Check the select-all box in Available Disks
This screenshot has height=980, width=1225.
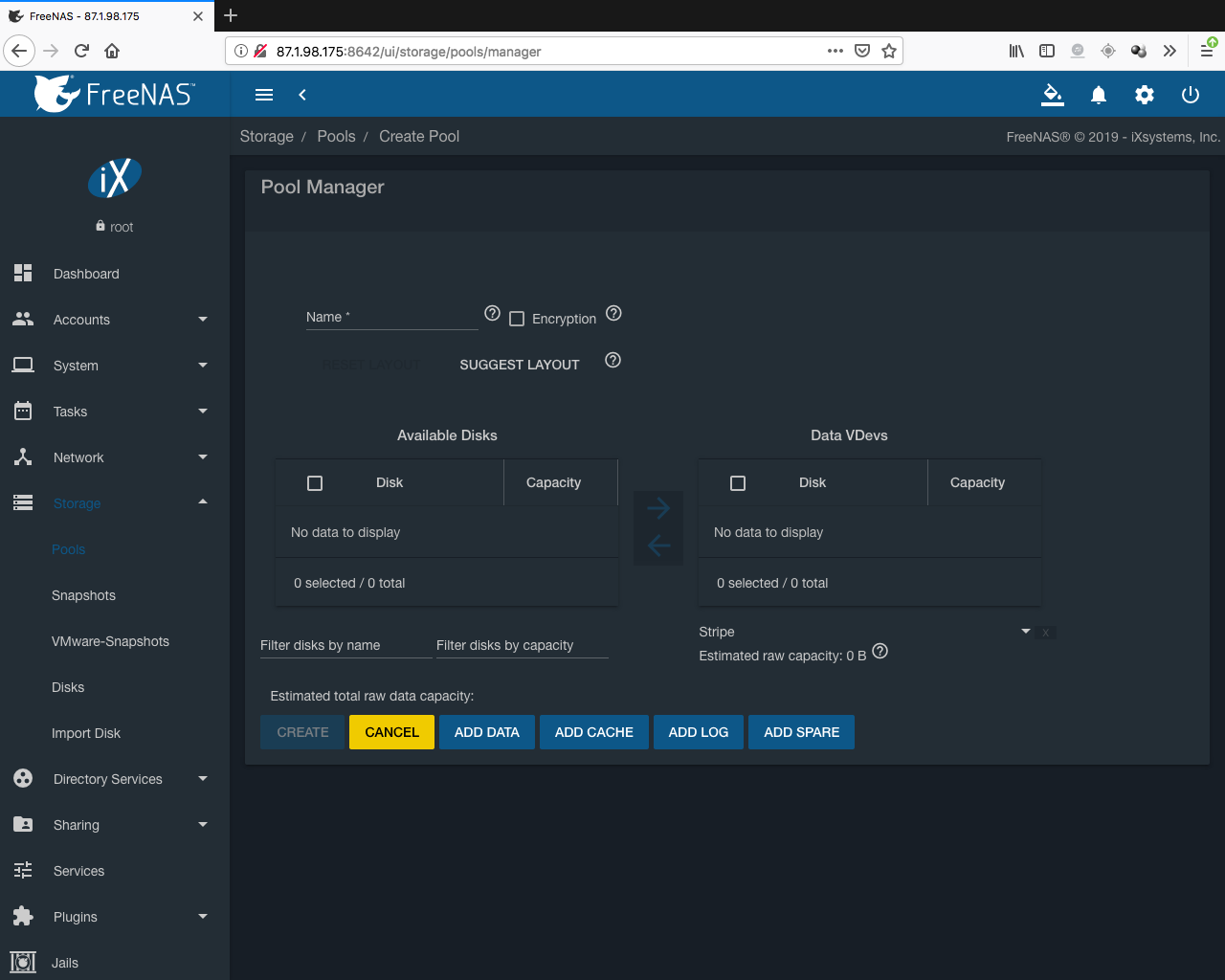(315, 483)
